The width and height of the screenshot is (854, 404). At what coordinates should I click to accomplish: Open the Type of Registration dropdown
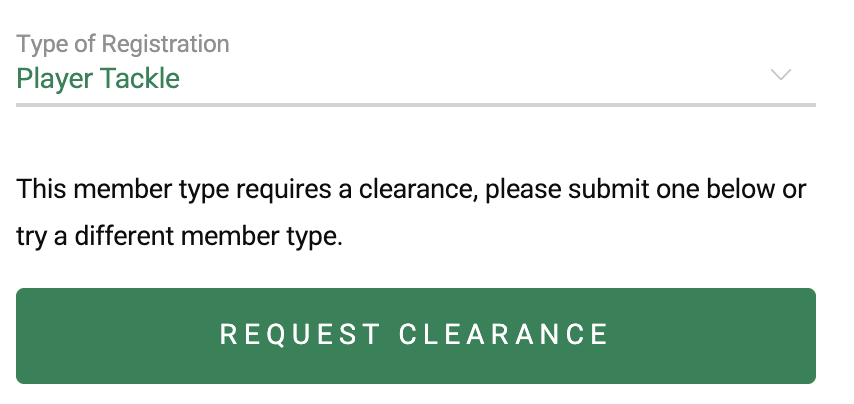[416, 69]
